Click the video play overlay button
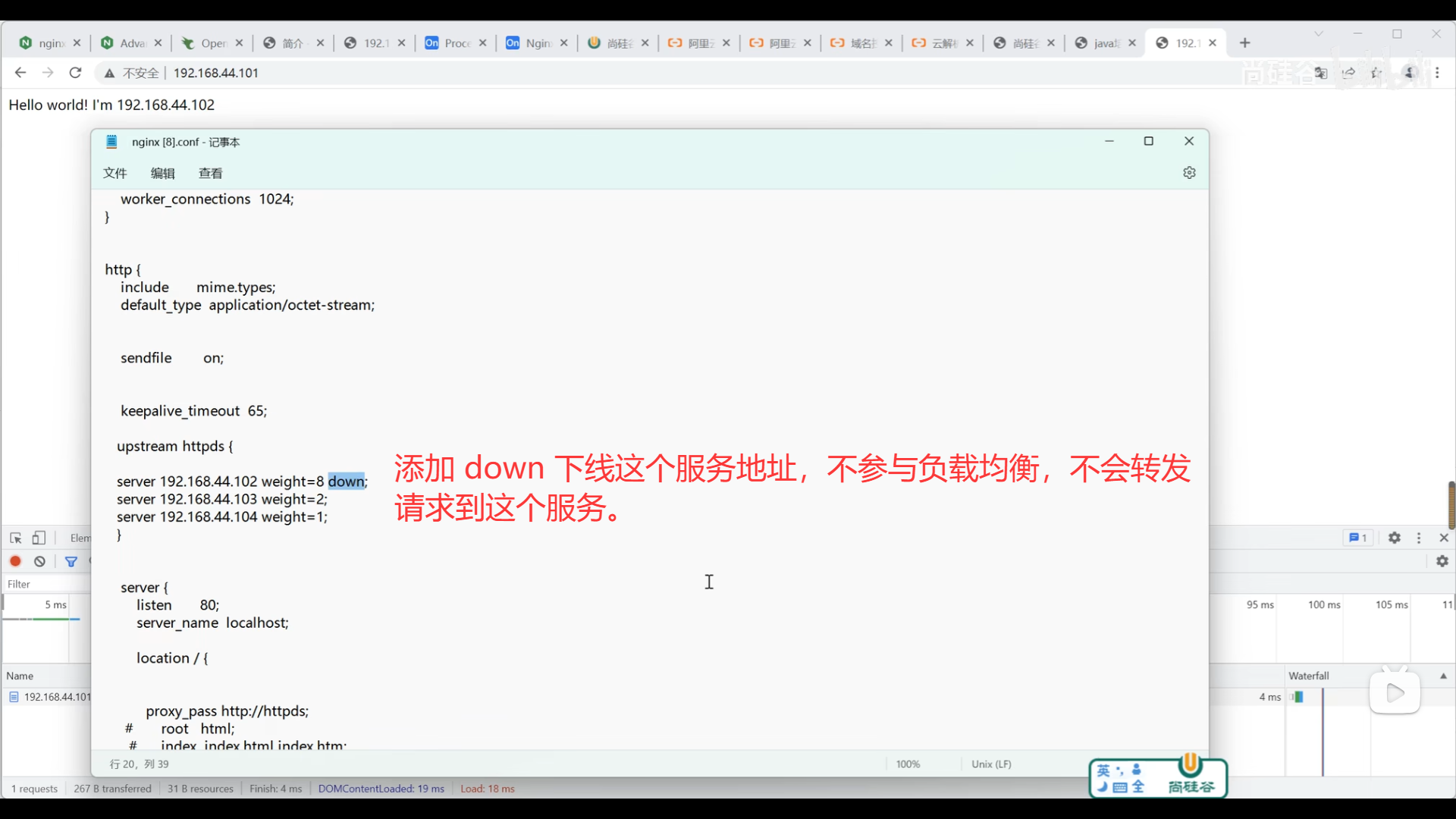 (x=1395, y=692)
